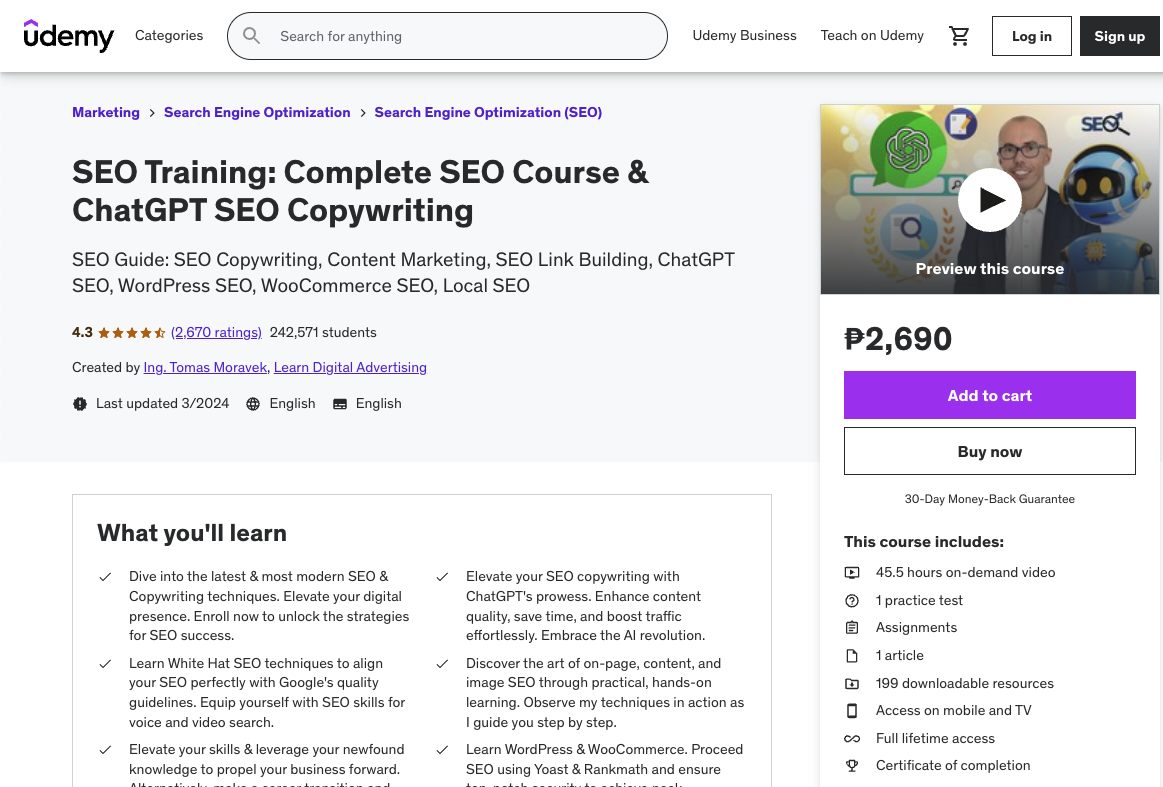The width and height of the screenshot is (1163, 787).
Task: Click checkmark beside 'Learn WordPress & WooCommerce'
Action: [x=442, y=750]
